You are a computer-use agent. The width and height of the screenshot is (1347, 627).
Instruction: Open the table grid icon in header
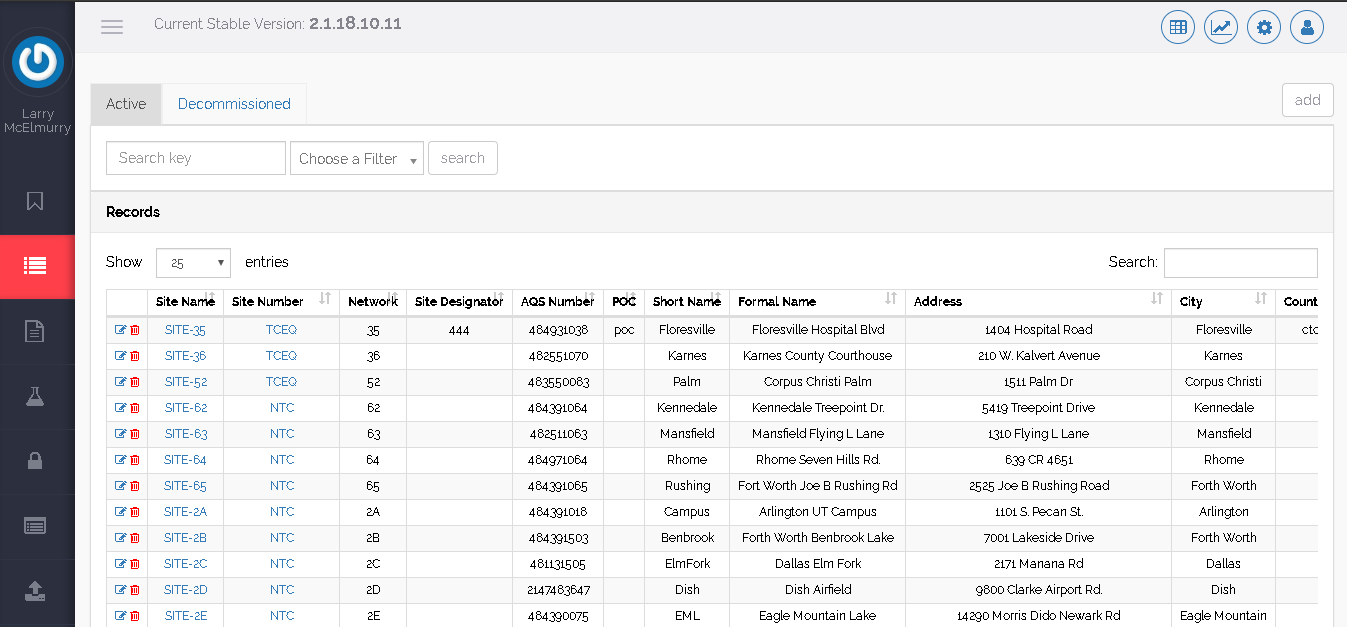tap(1178, 27)
